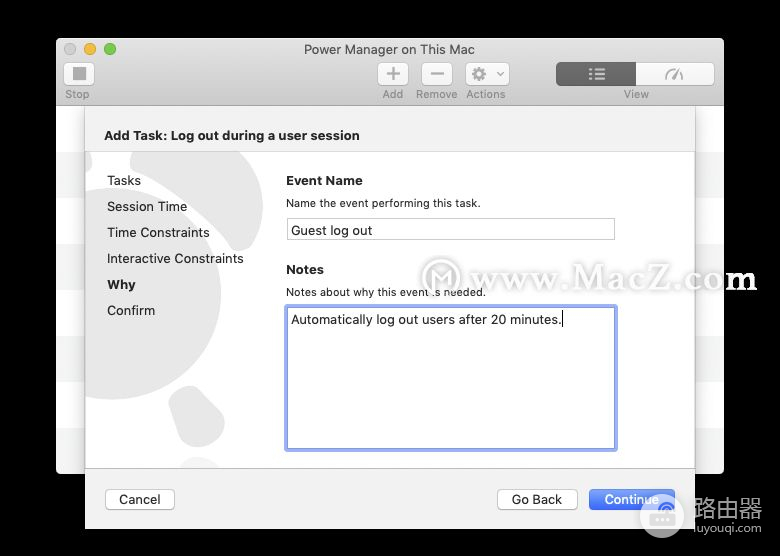Close the window with red button
The height and width of the screenshot is (556, 780).
pyautogui.click(x=70, y=49)
